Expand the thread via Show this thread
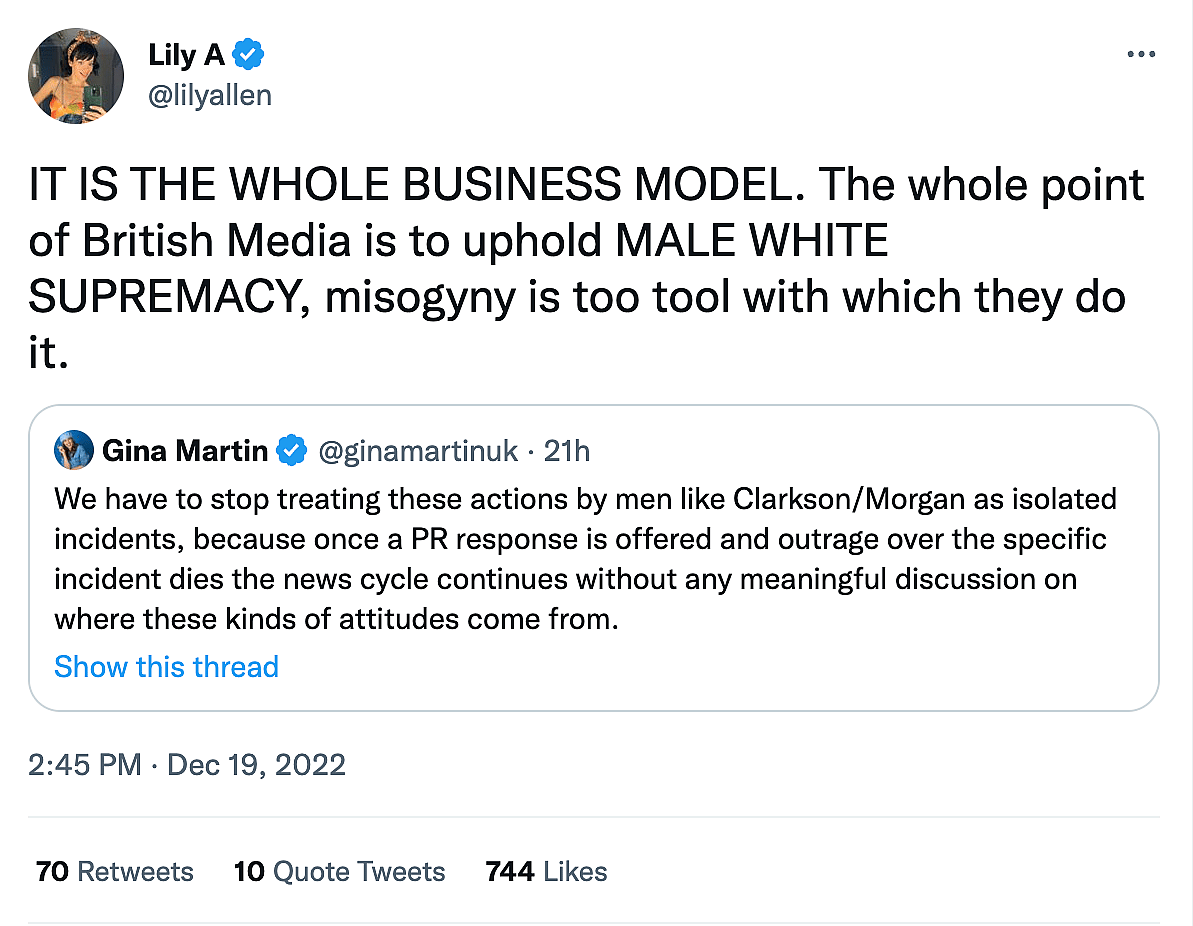This screenshot has width=1193, height=926. 166,667
